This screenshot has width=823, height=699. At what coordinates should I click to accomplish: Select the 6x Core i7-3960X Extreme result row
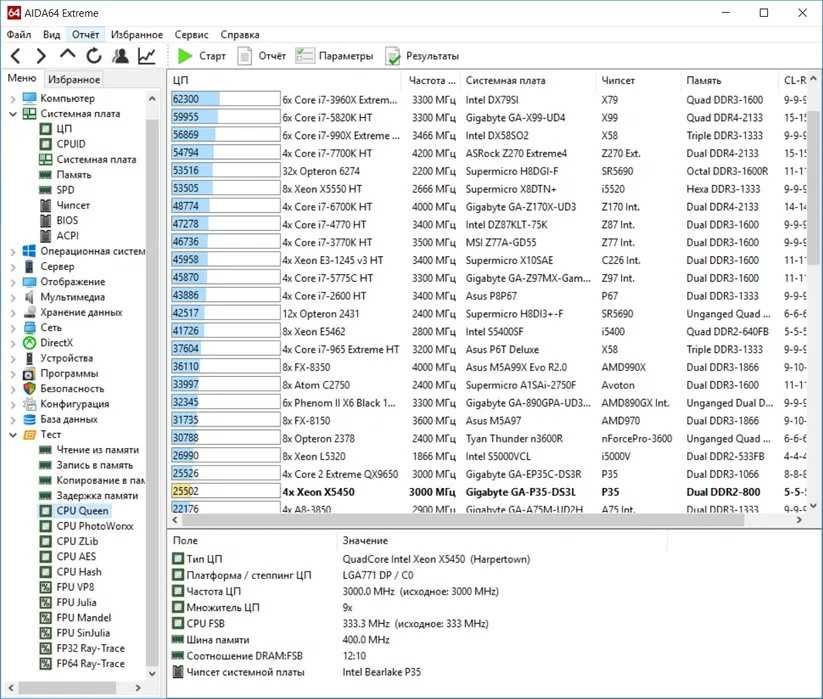coord(491,99)
